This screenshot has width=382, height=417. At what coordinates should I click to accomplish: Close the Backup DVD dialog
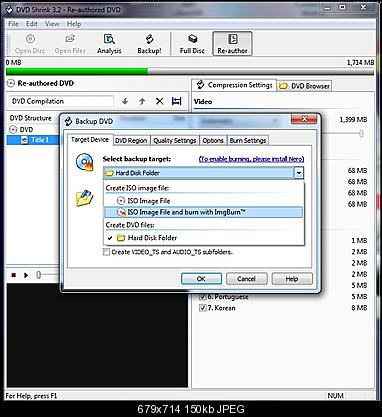(304, 119)
